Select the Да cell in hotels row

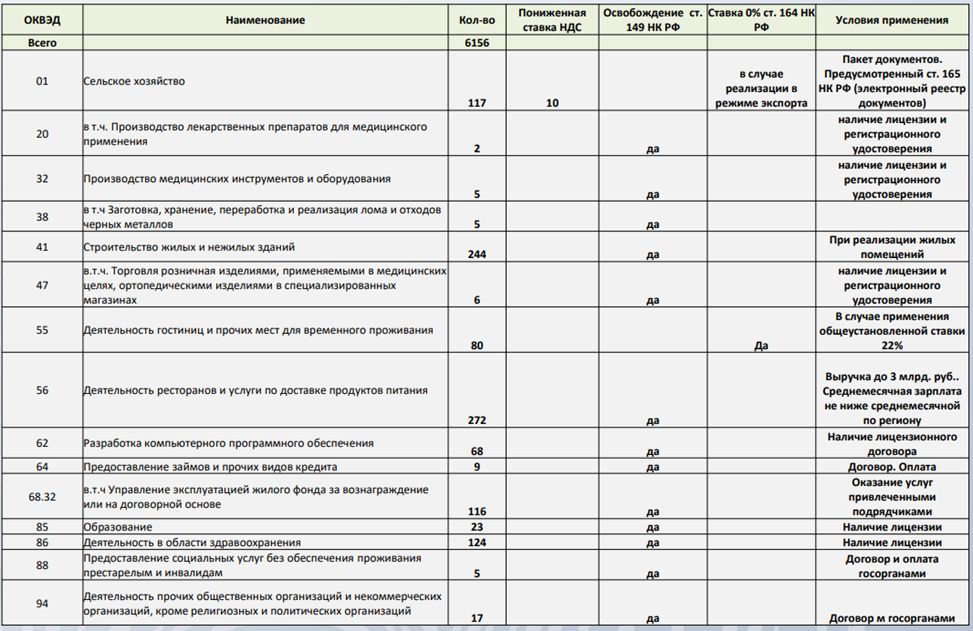click(761, 345)
